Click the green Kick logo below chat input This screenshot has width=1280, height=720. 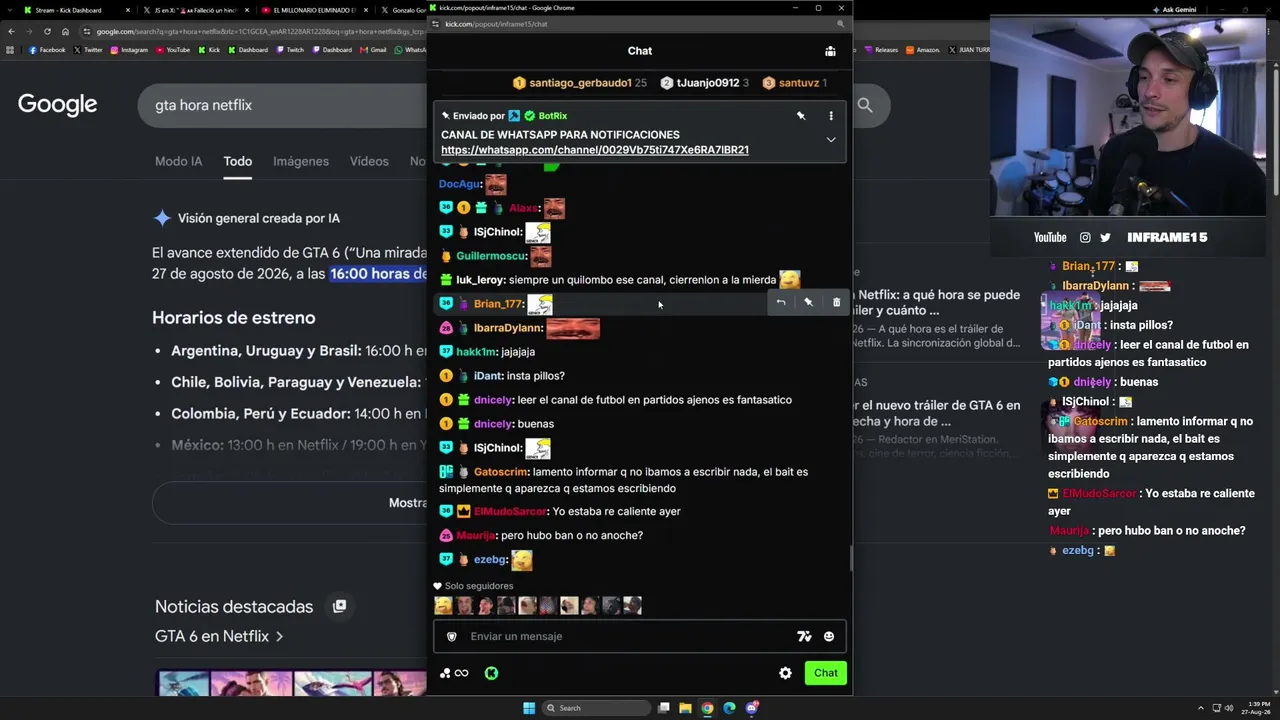point(491,673)
